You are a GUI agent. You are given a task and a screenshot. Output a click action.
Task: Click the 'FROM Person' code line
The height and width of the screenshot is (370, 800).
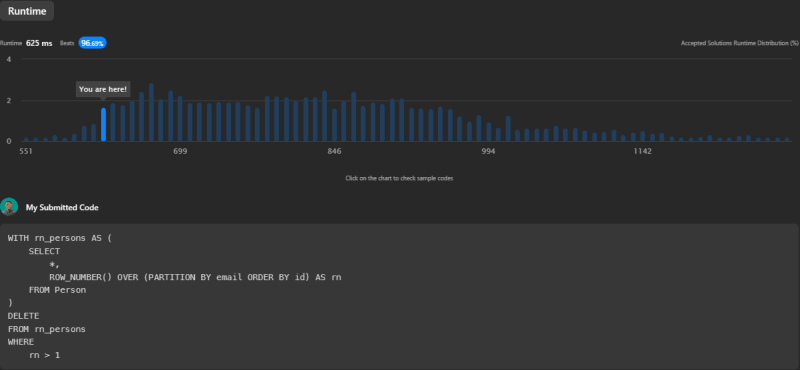[x=57, y=290]
